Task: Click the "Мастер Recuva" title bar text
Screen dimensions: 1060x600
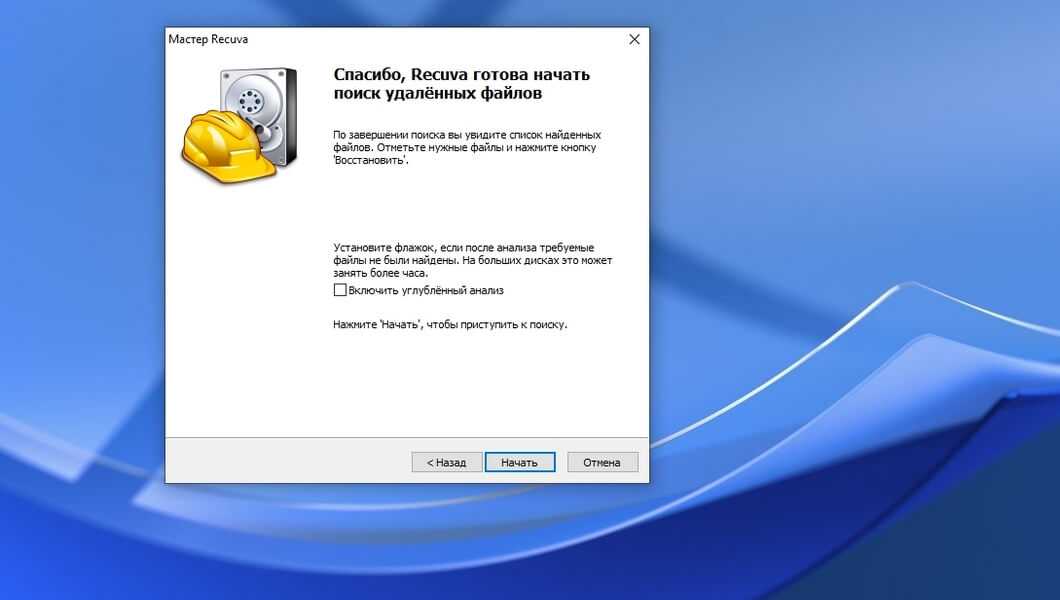Action: (x=208, y=39)
